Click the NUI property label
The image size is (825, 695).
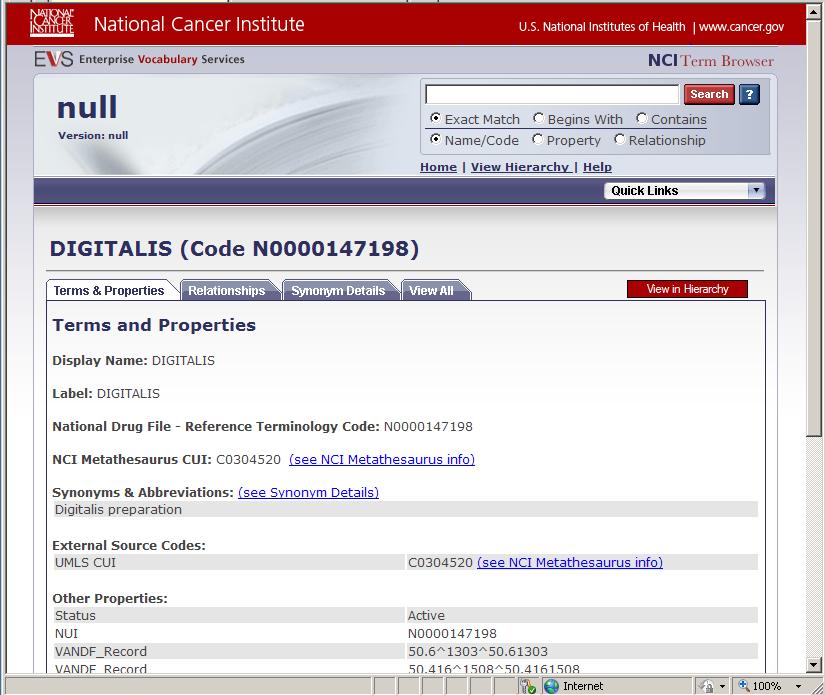[66, 633]
